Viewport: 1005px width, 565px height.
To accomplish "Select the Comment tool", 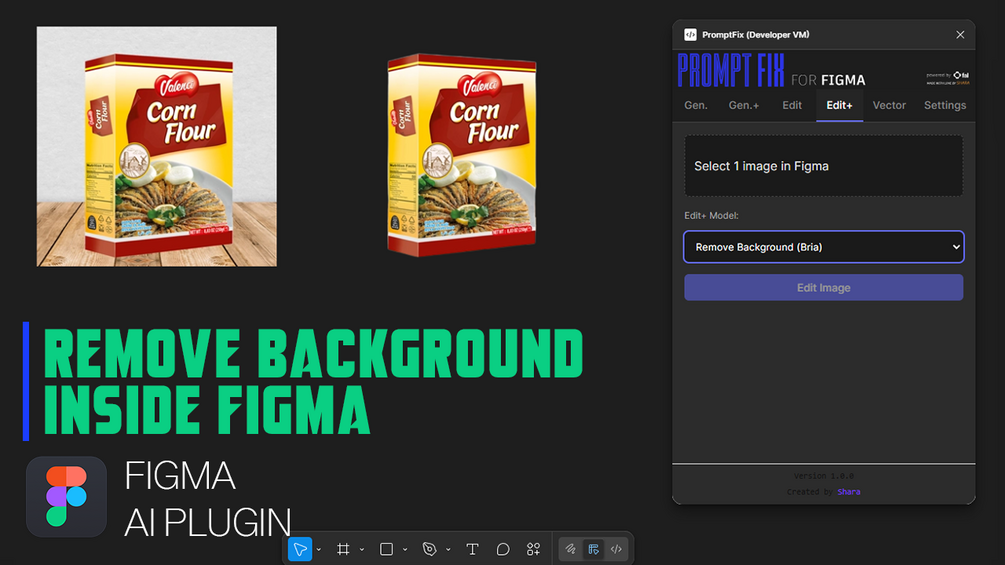I will tap(502, 549).
